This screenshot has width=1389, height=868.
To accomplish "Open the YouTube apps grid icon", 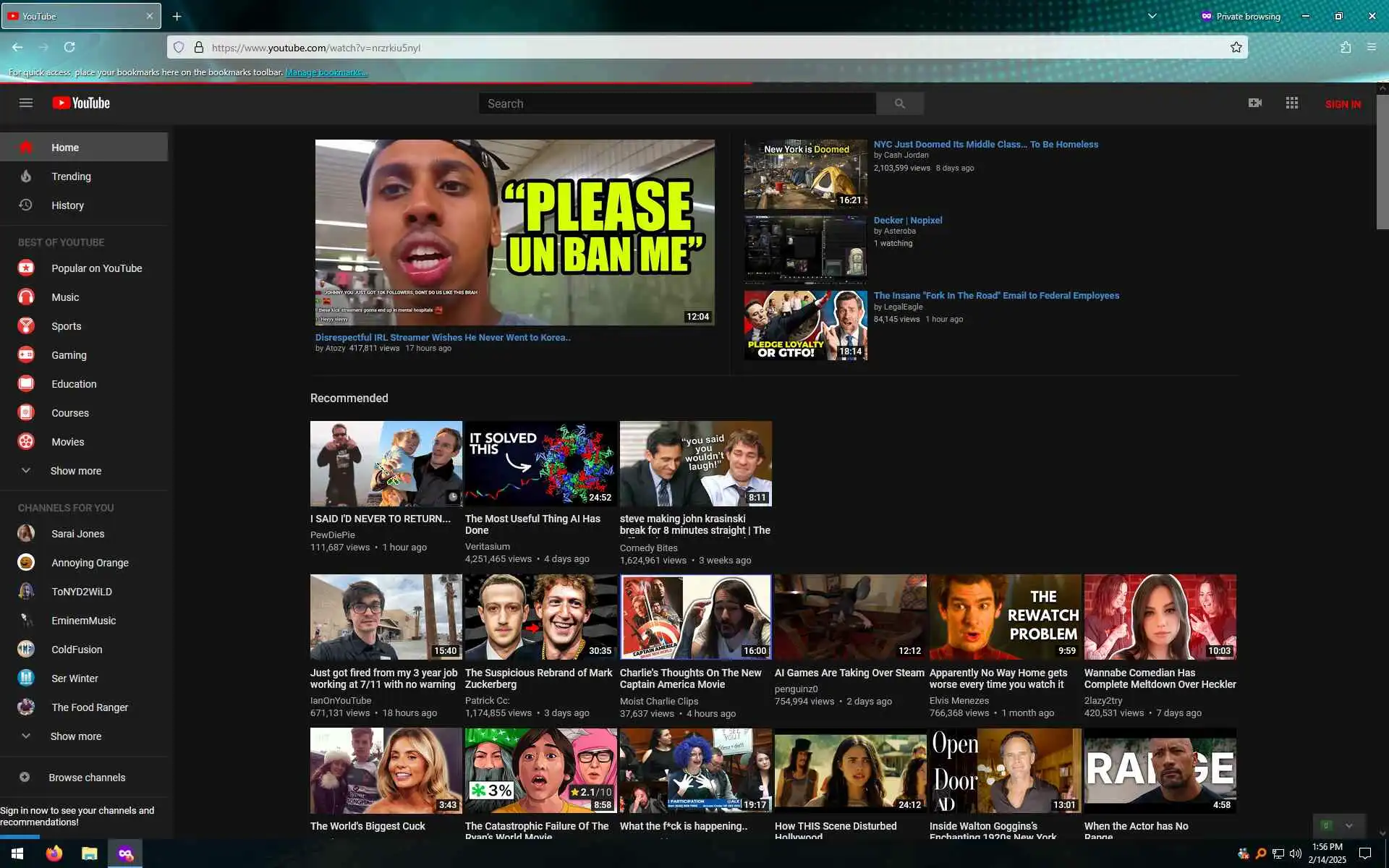I will (1291, 103).
